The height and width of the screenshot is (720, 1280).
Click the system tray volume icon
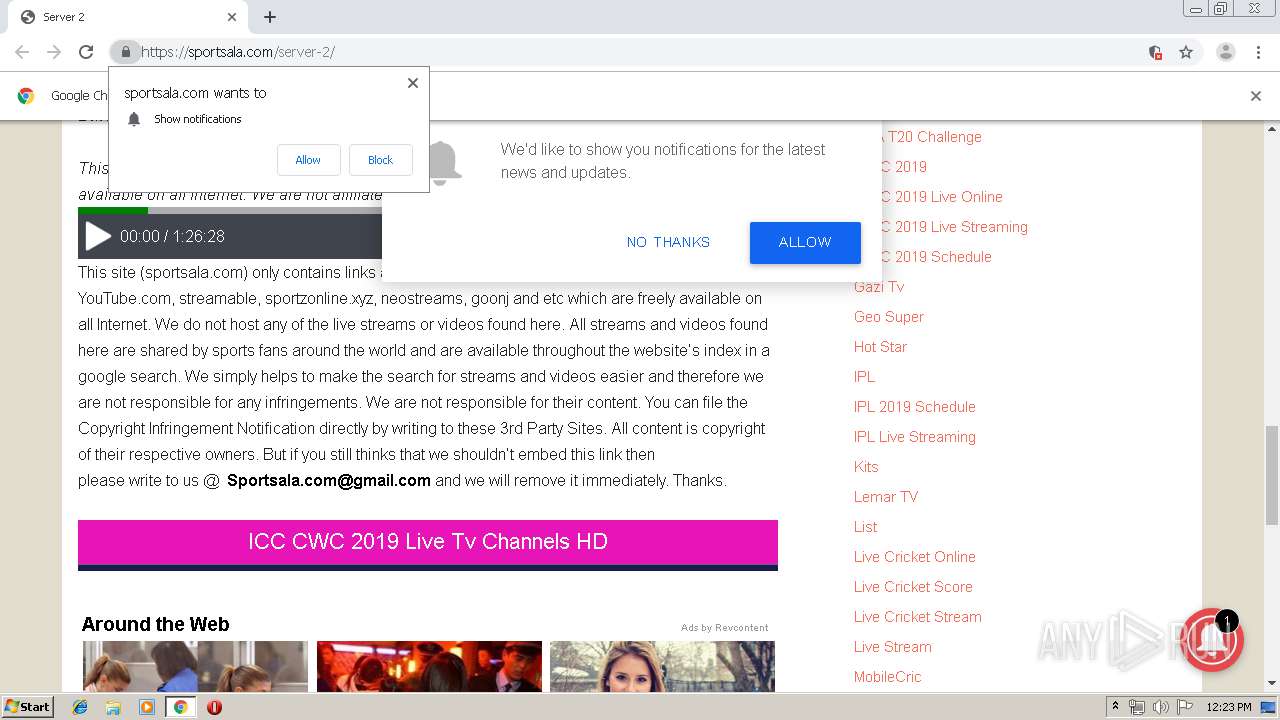(x=1160, y=707)
